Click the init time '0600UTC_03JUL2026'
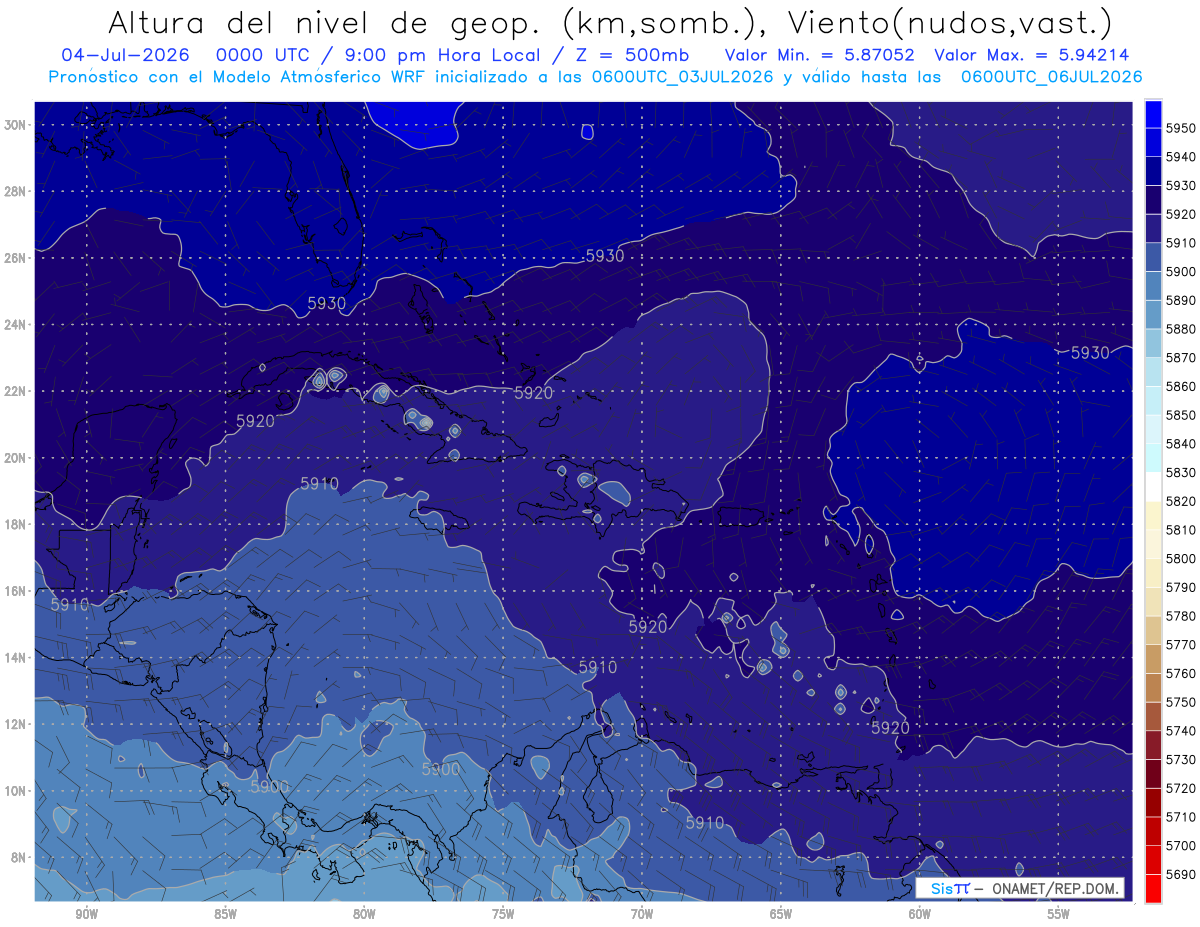Screen dimensions: 1200x927 (x=681, y=77)
